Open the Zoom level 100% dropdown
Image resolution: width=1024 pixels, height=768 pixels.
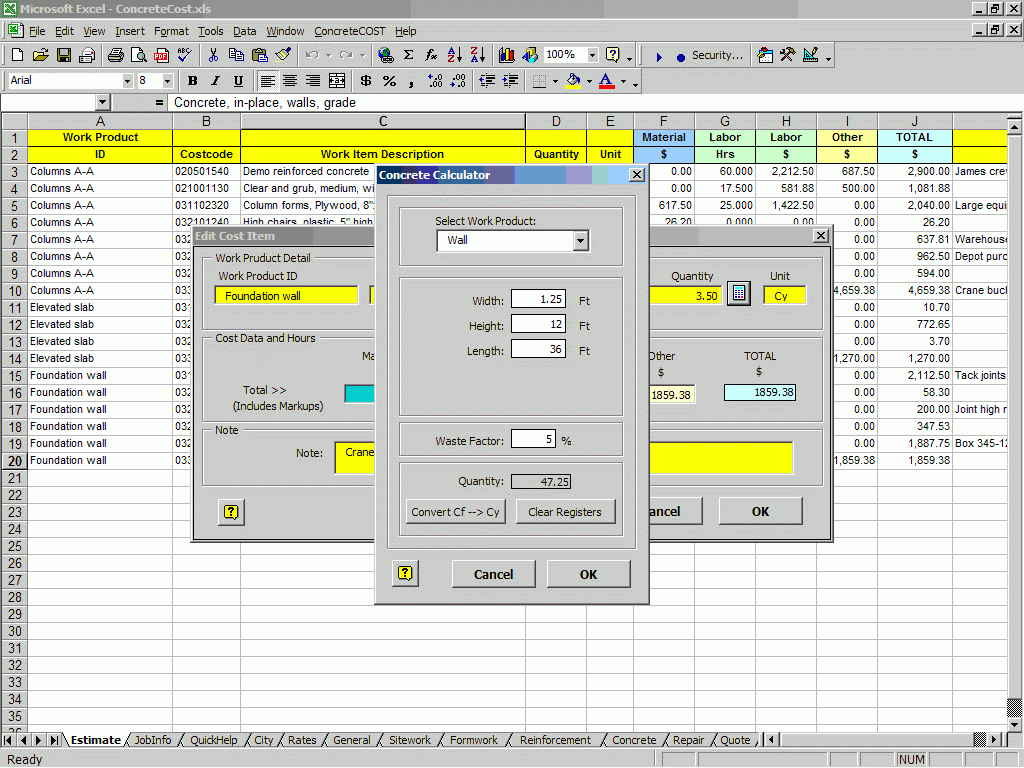point(592,55)
